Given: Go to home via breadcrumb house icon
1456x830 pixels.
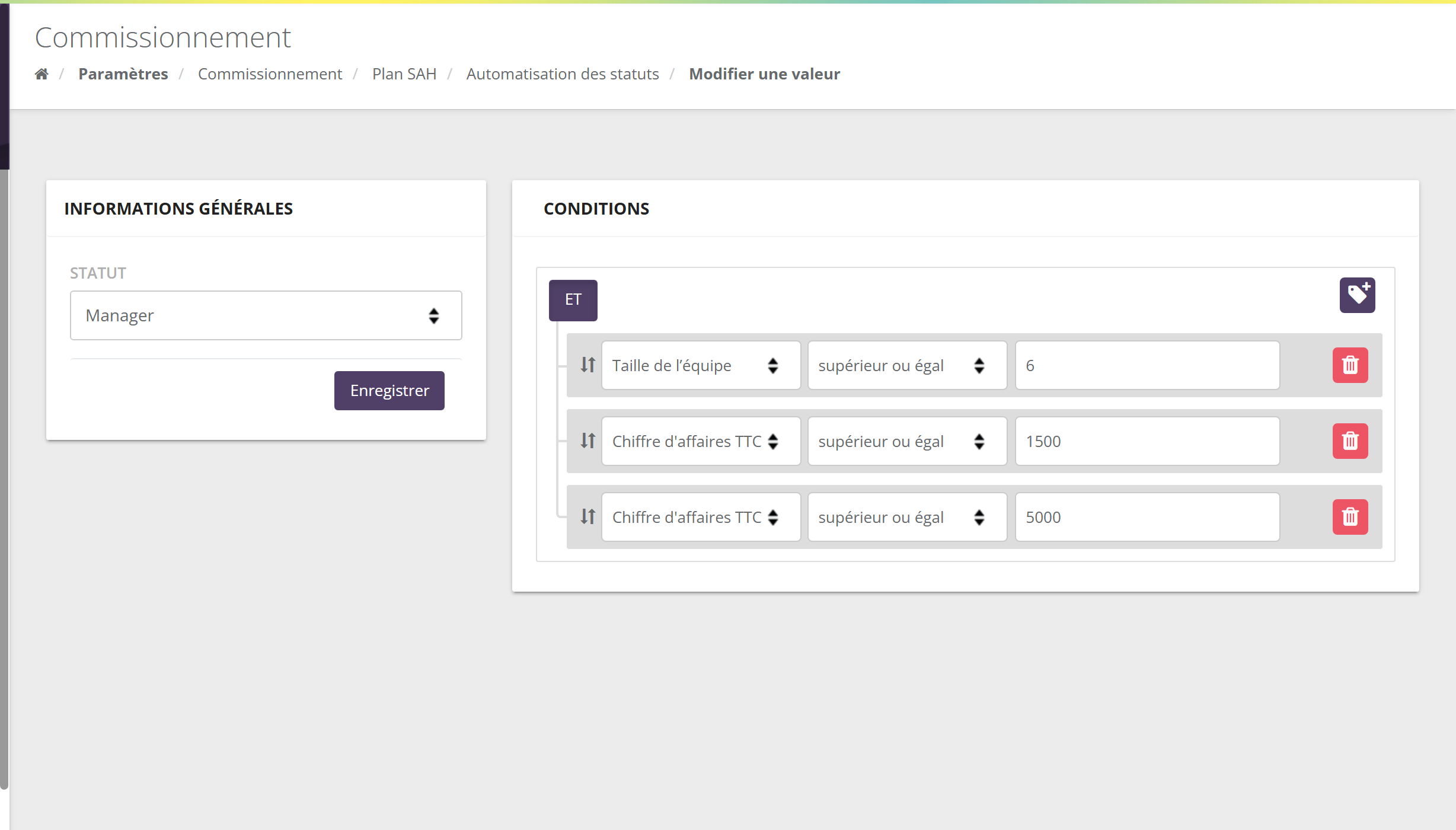Looking at the screenshot, I should 41,74.
